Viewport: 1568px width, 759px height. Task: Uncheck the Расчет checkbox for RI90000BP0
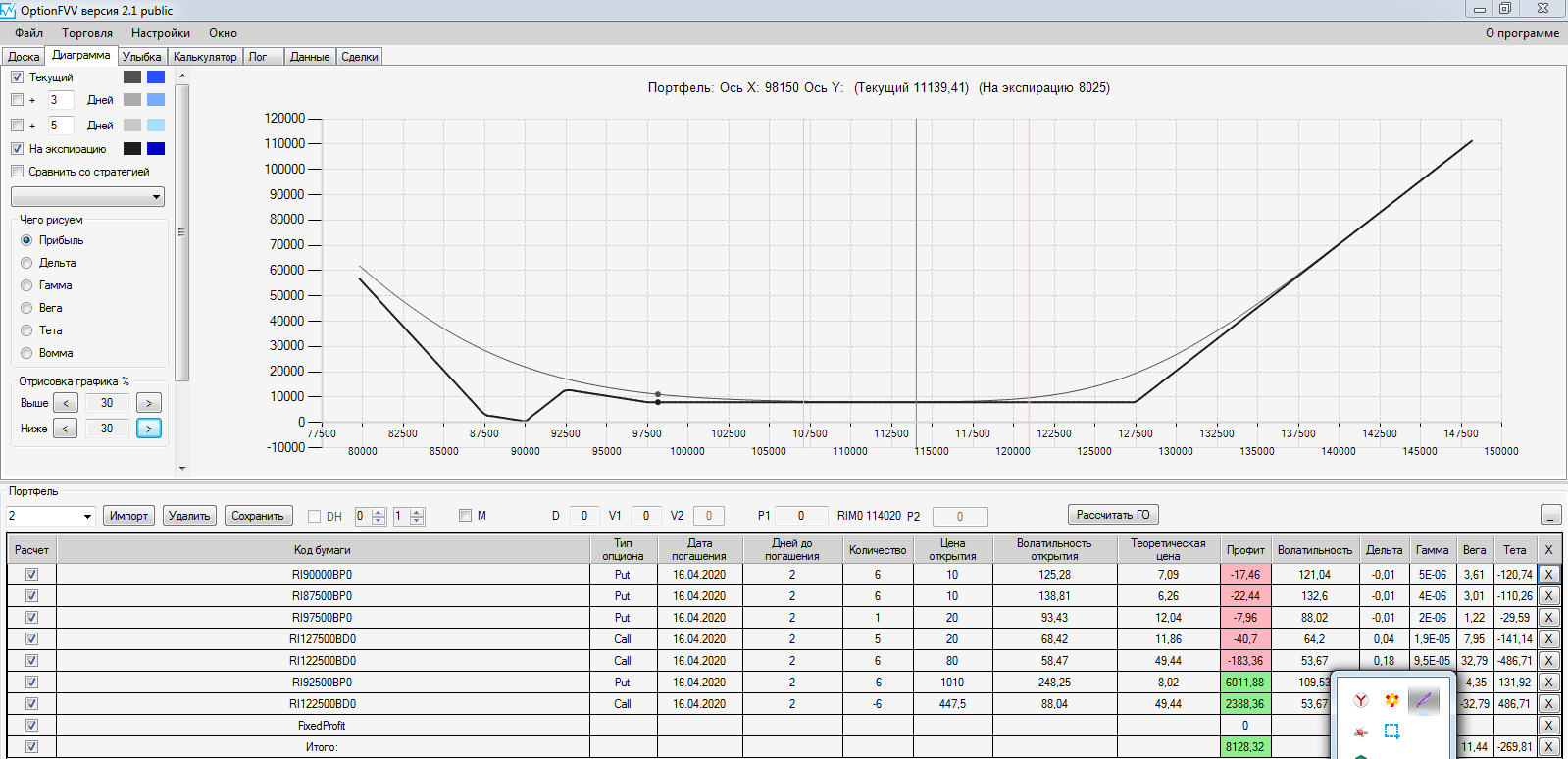click(x=31, y=575)
